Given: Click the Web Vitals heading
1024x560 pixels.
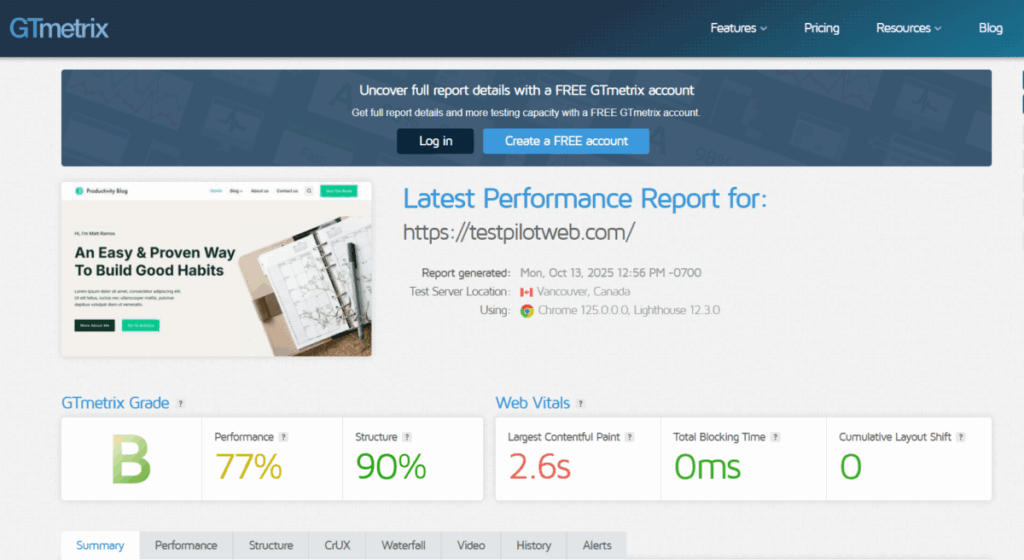Looking at the screenshot, I should (x=533, y=403).
